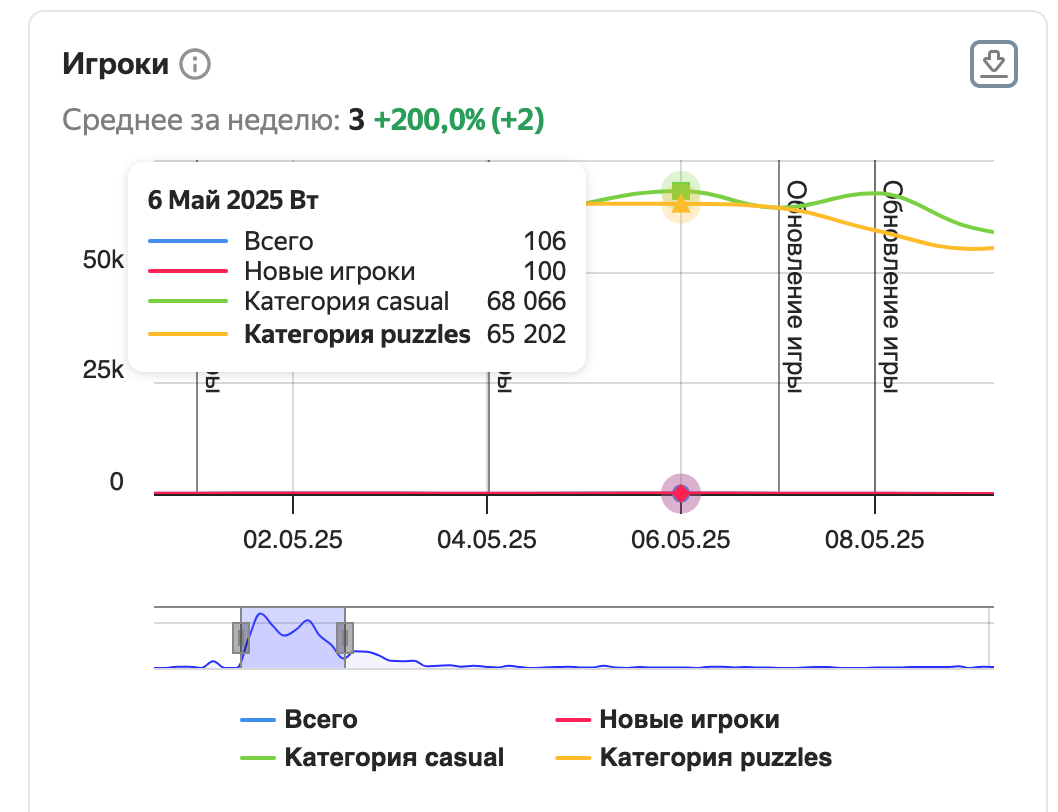Download the chart data with the export icon
Screen dimensions: 1058x812
click(x=994, y=65)
